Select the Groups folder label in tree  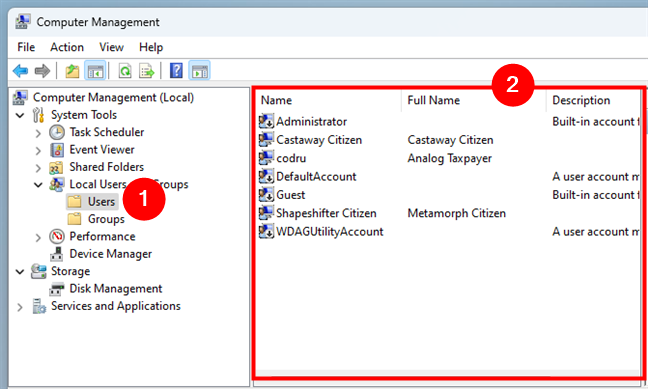(106, 219)
